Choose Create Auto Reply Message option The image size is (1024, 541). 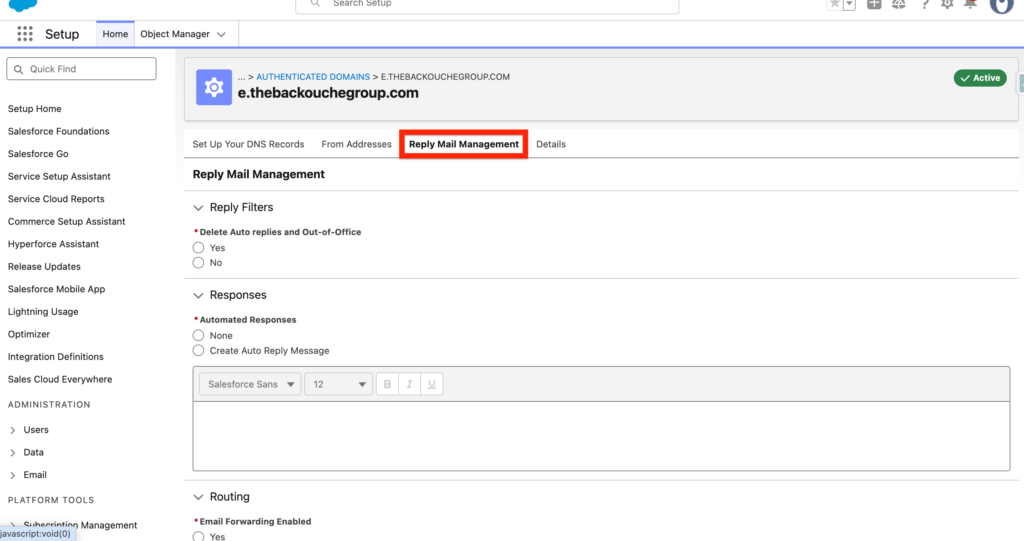[199, 351]
